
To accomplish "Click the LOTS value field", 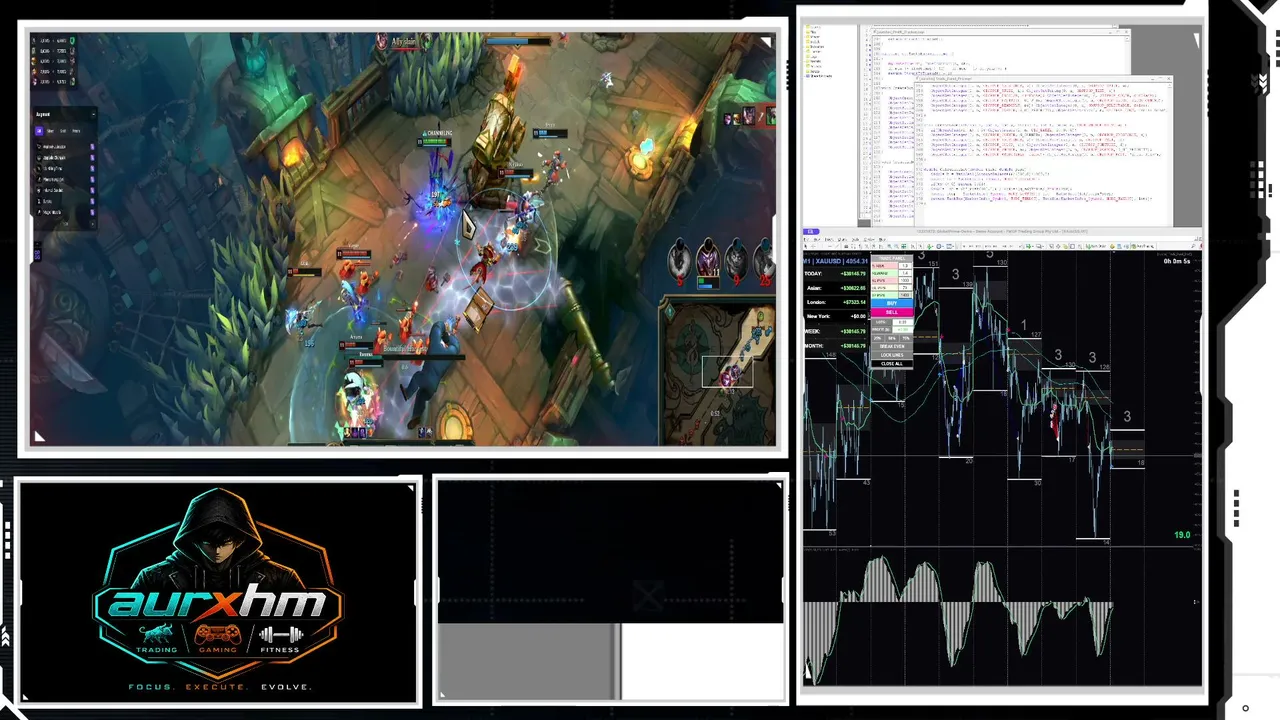I will click(x=903, y=322).
